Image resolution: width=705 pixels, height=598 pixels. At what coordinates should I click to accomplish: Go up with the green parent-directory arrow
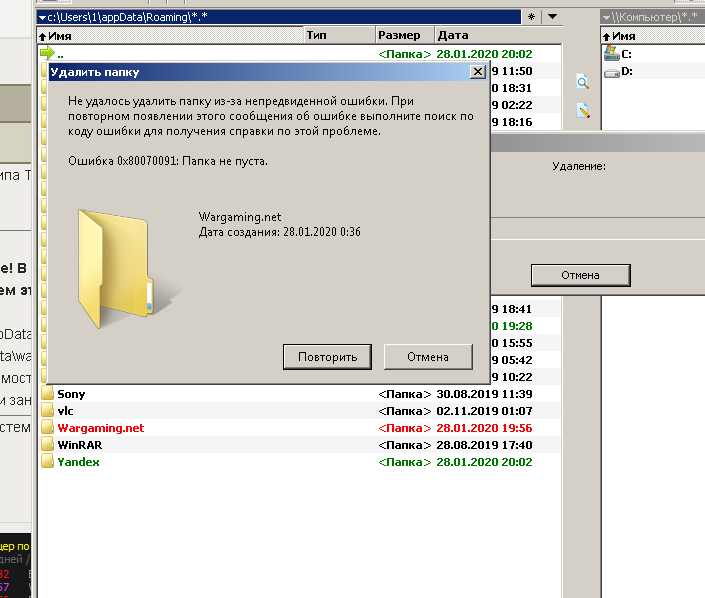[x=47, y=53]
